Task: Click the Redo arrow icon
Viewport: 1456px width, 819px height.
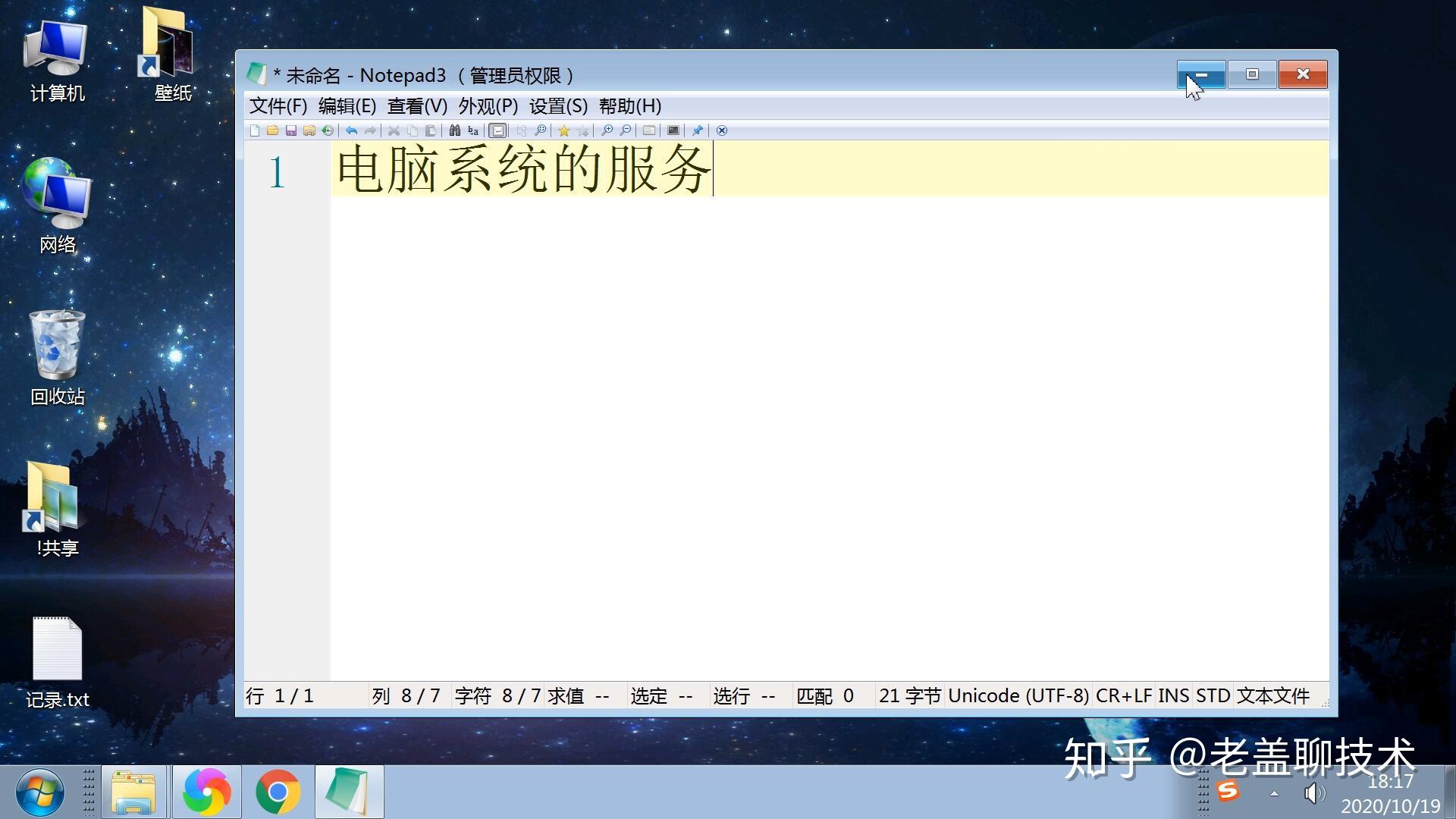Action: (370, 130)
